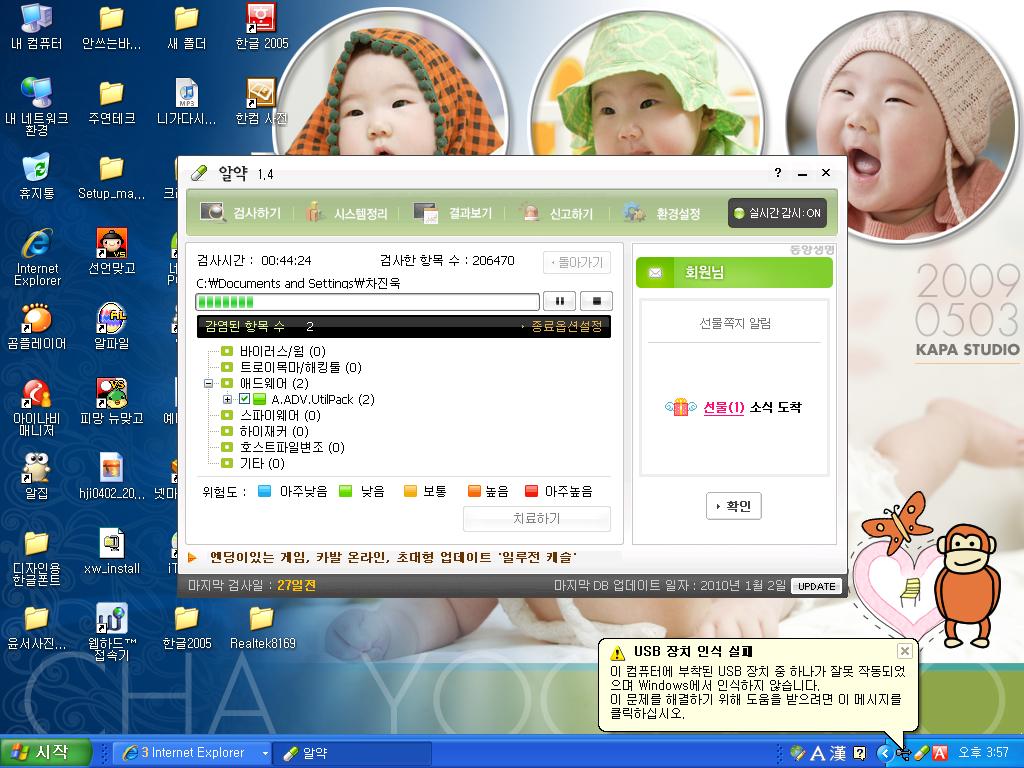Click the 회원님 green header

(x=734, y=272)
